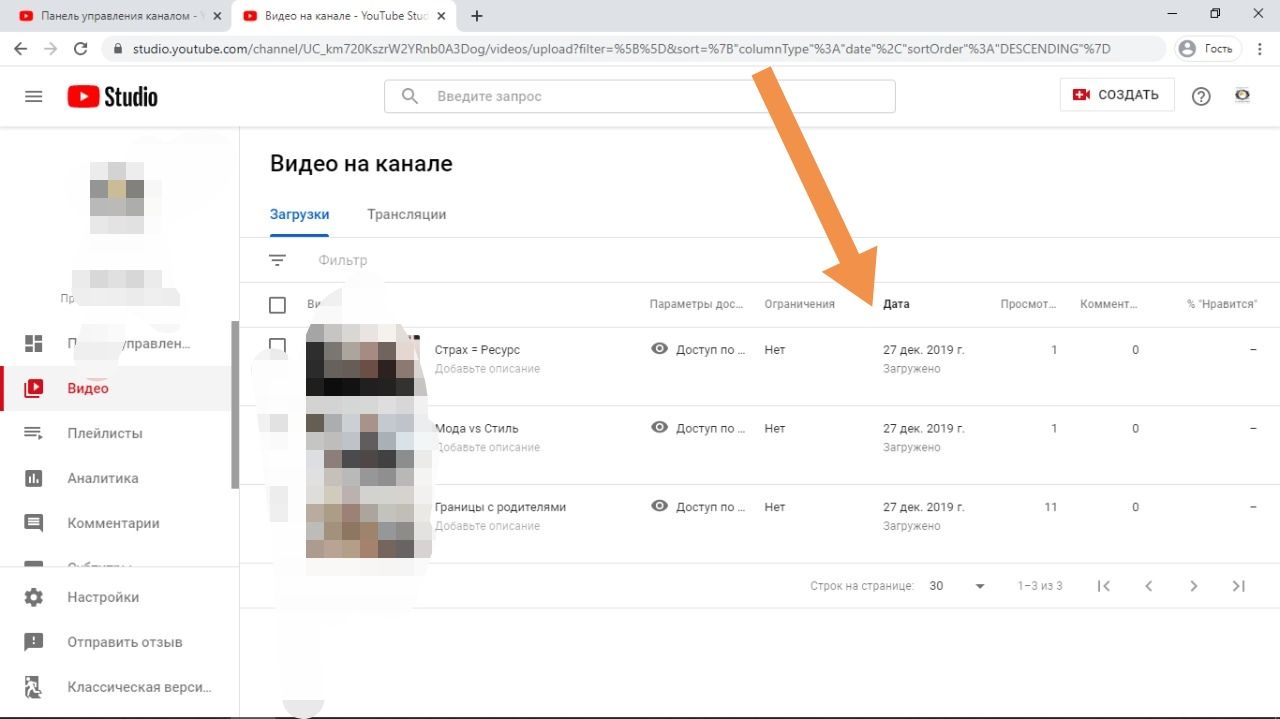
Task: Go to the next page arrow
Action: [x=1194, y=586]
